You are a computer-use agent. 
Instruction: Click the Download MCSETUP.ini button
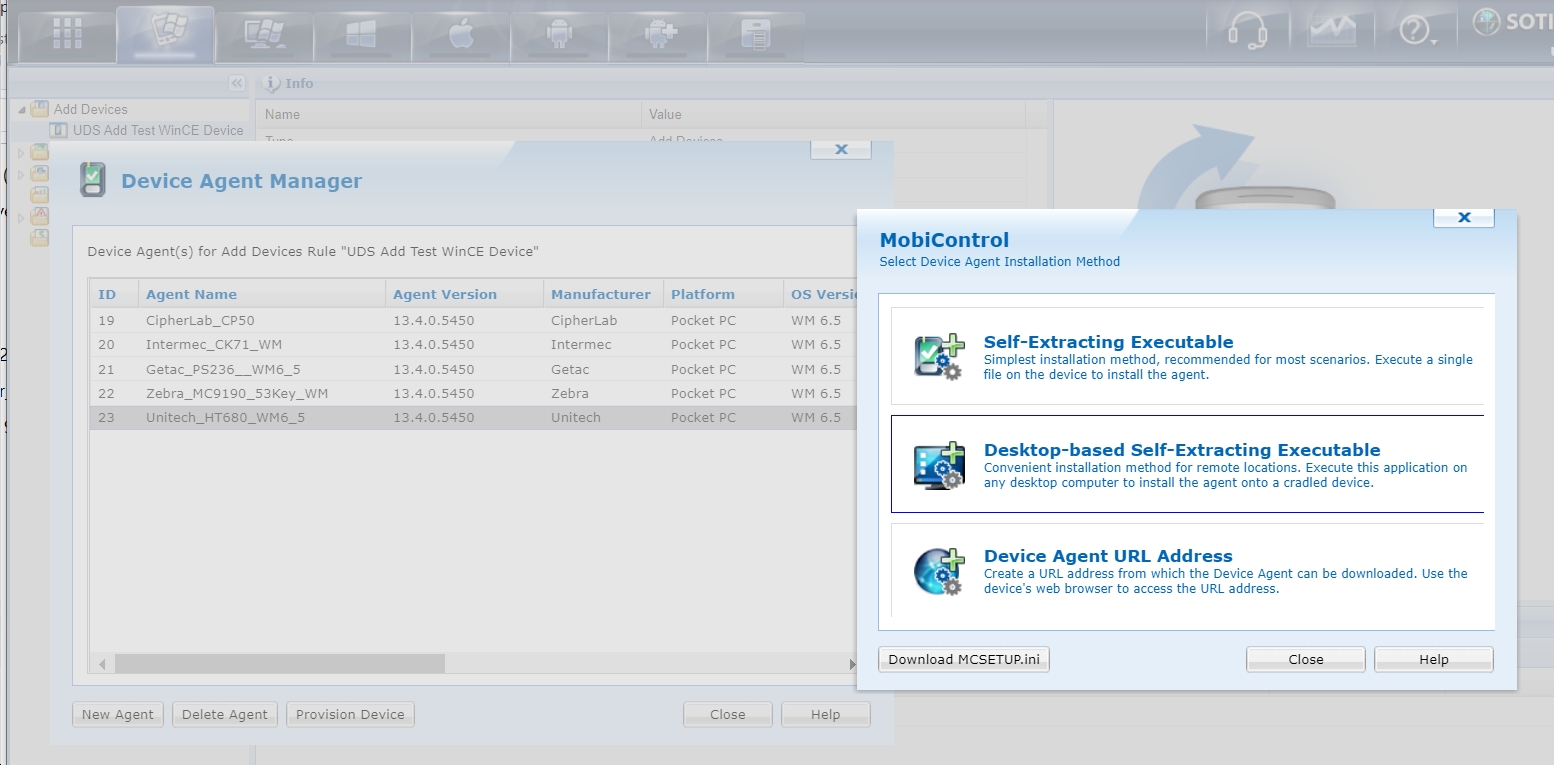[964, 659]
